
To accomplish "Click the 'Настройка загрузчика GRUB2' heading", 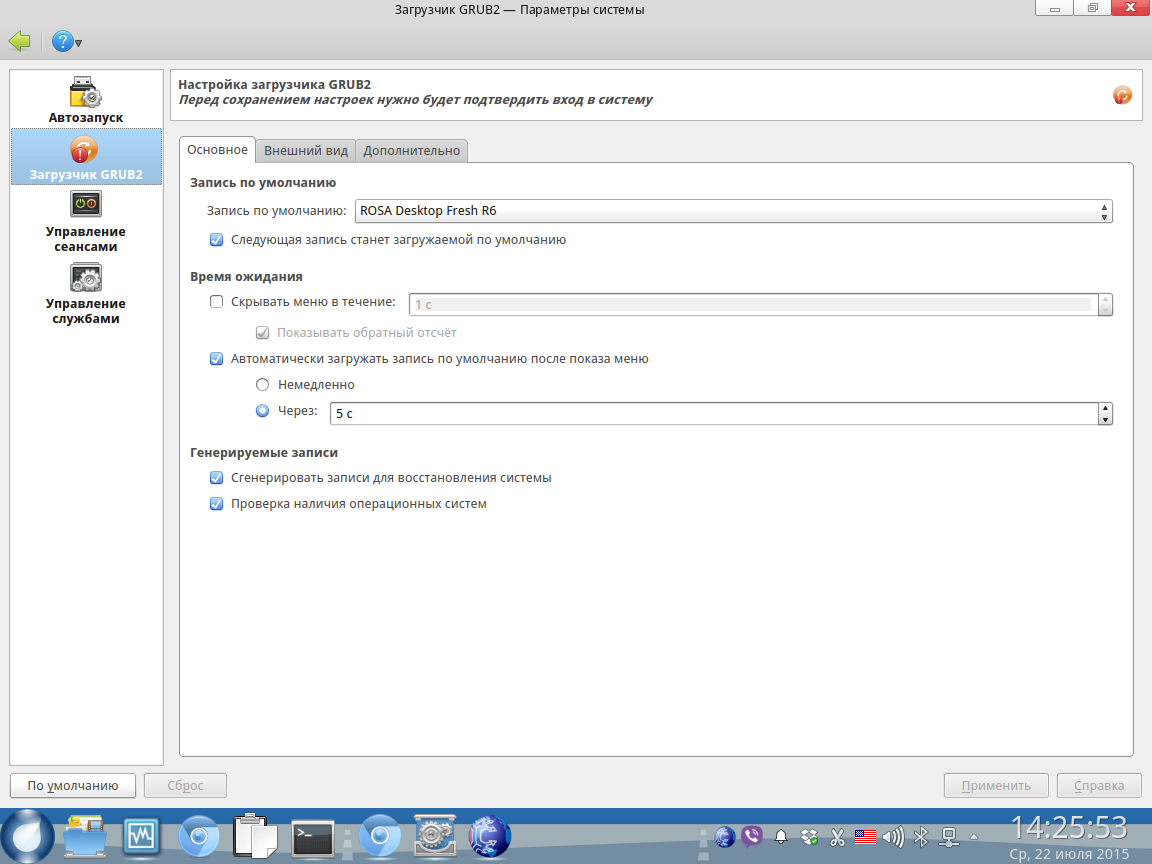I will (x=275, y=84).
